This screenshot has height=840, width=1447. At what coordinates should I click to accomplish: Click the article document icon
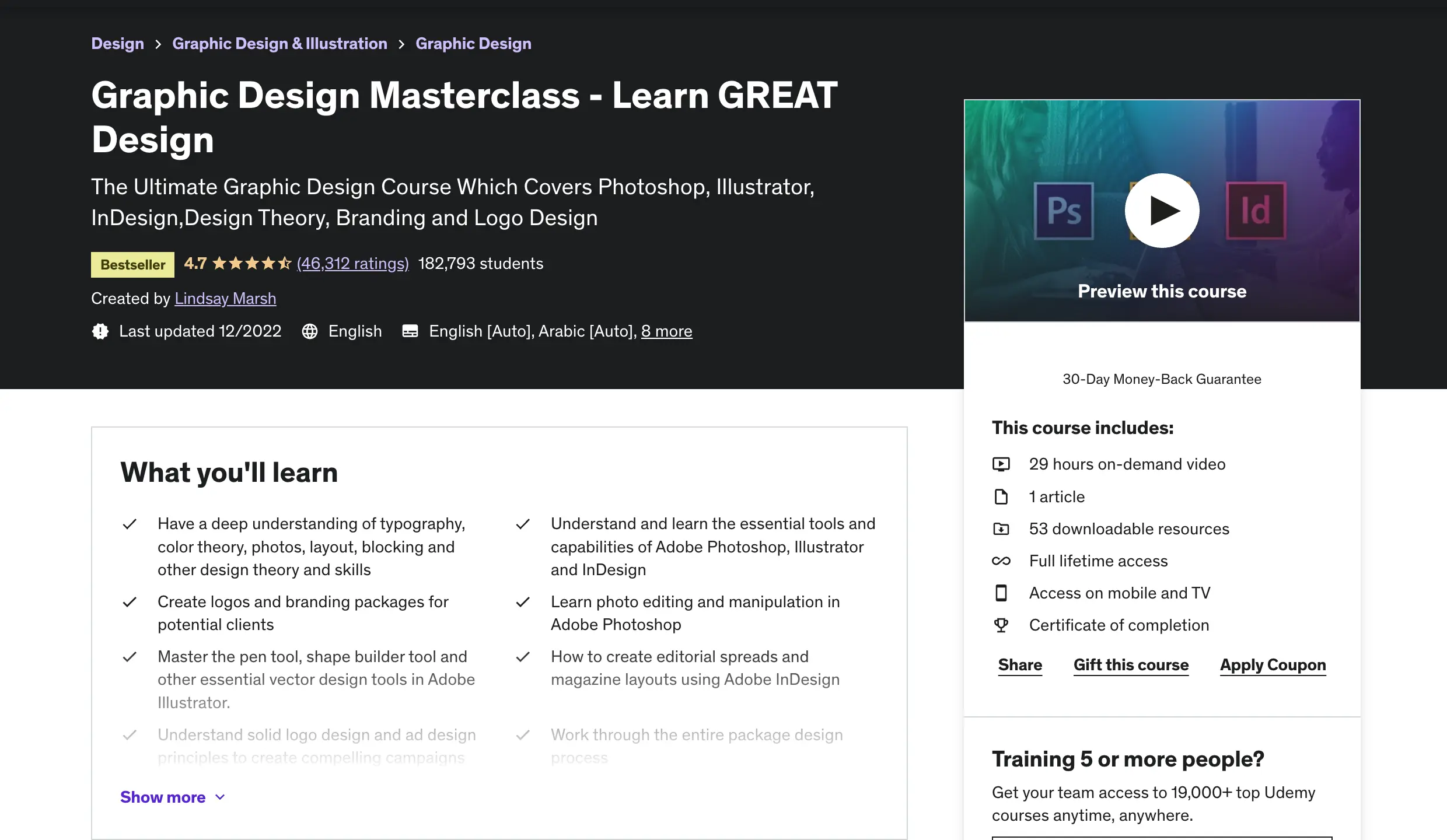click(x=1001, y=497)
